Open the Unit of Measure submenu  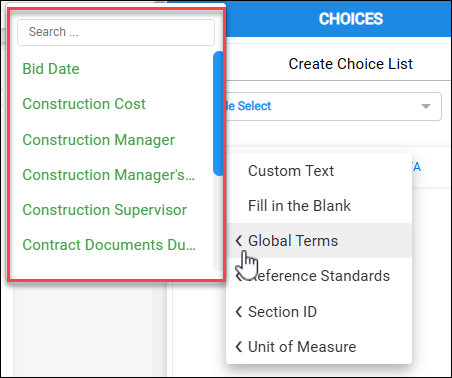[x=319, y=347]
